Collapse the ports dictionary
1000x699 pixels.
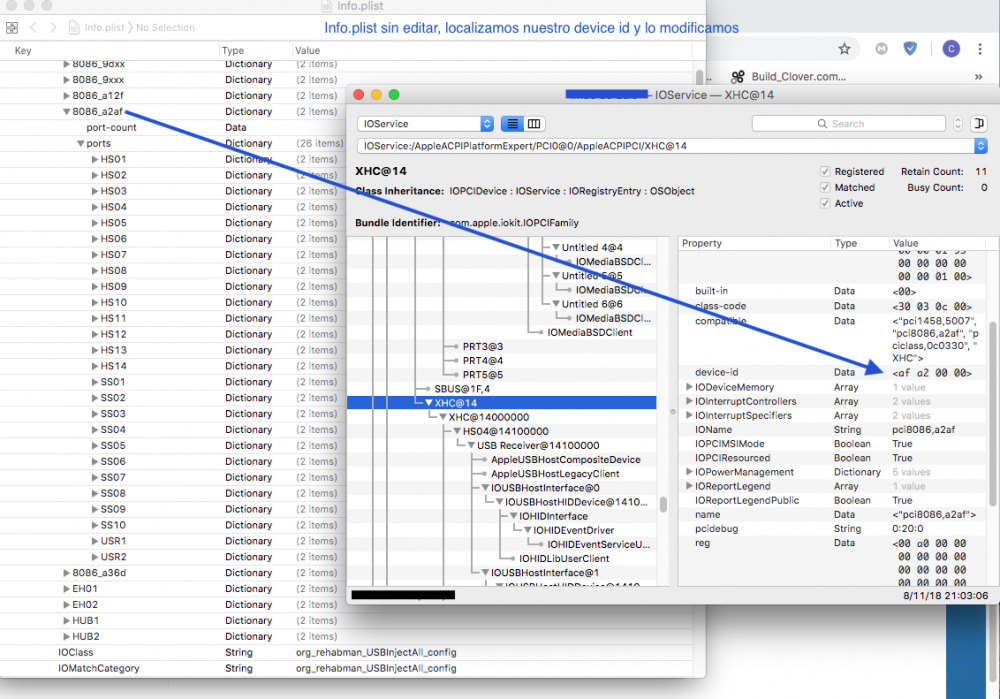coord(80,143)
